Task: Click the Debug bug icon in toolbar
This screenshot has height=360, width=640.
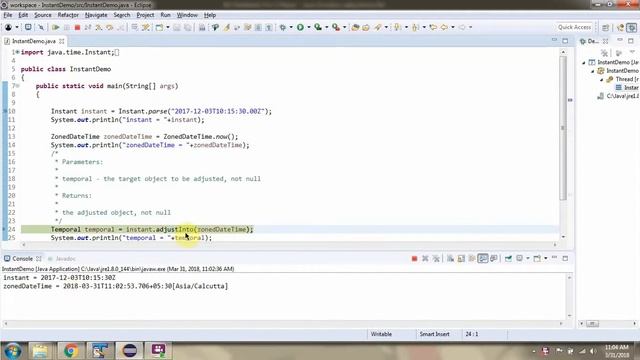Action: pyautogui.click(x=282, y=27)
